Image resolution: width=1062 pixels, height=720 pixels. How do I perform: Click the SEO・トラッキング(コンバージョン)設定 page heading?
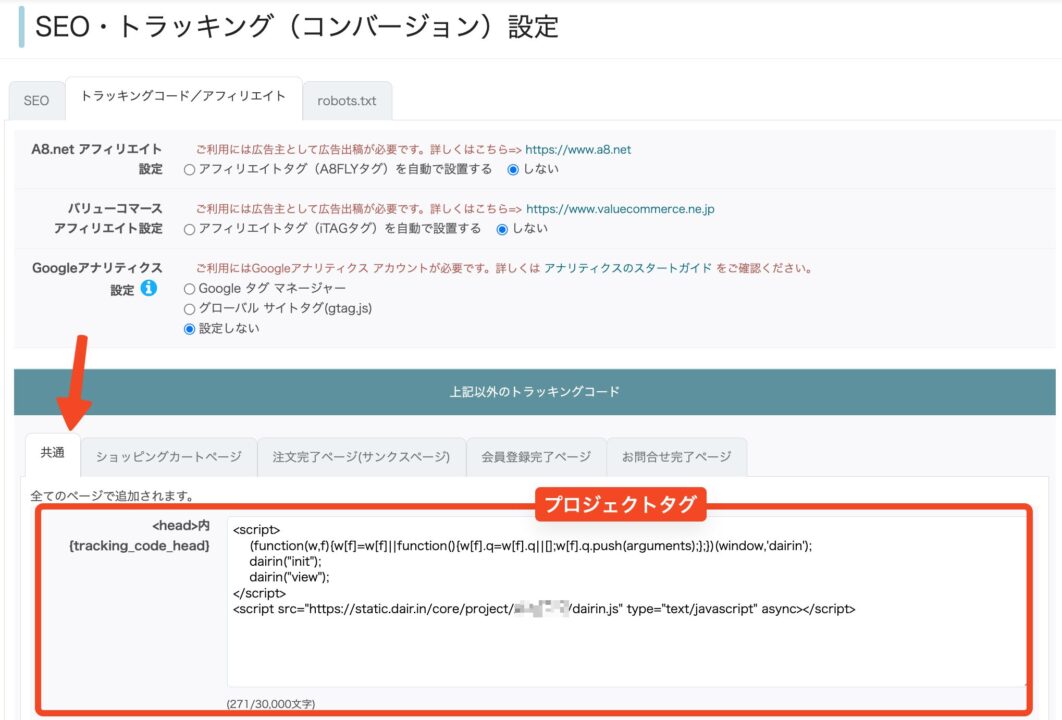pyautogui.click(x=297, y=26)
